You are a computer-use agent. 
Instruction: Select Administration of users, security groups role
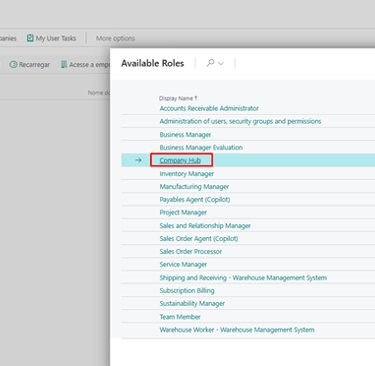click(x=240, y=121)
